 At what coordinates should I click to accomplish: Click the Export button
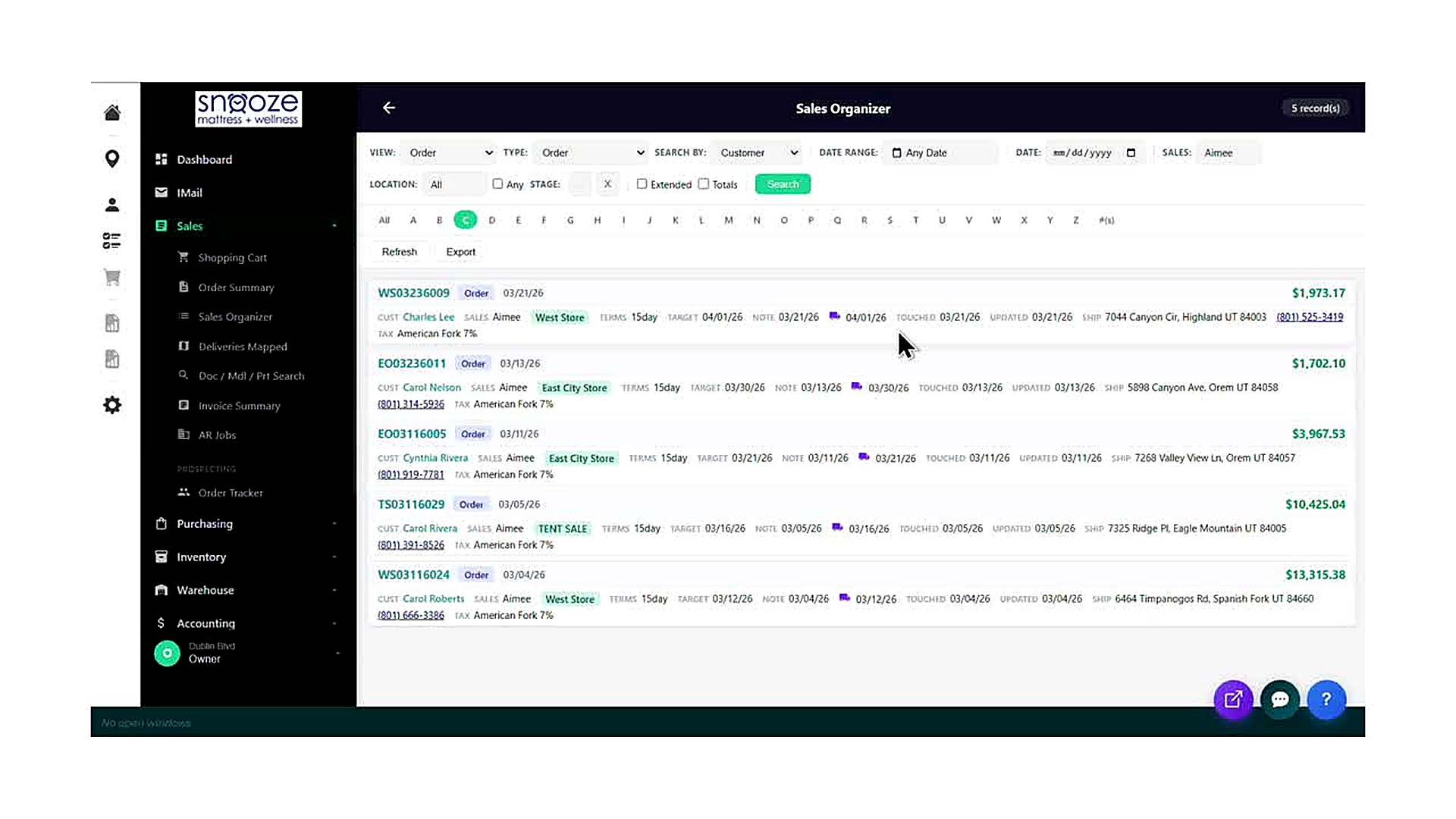coord(461,252)
